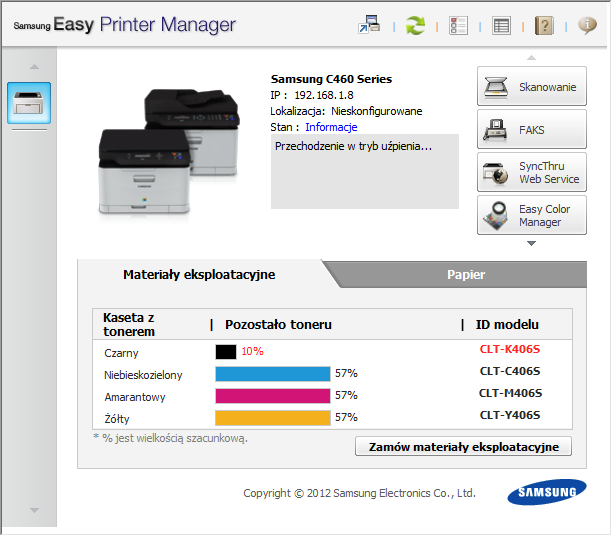This screenshot has width=612, height=536.
Task: Click the Żółty toner row label
Action: 117,419
